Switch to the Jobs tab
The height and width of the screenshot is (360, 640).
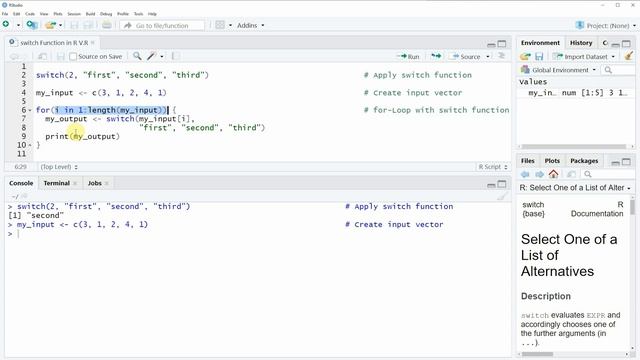pyautogui.click(x=95, y=183)
